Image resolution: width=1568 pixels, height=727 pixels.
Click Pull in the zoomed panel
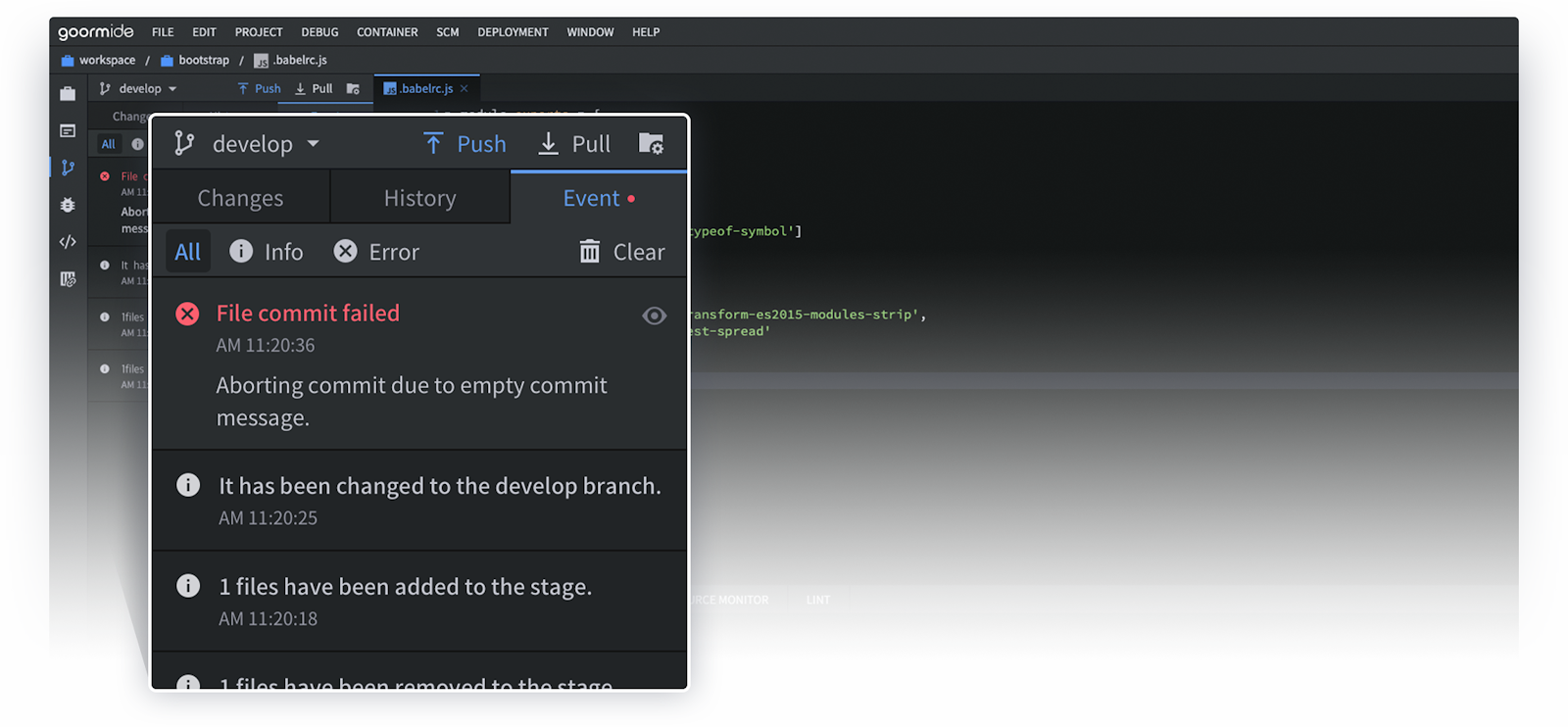coord(575,144)
